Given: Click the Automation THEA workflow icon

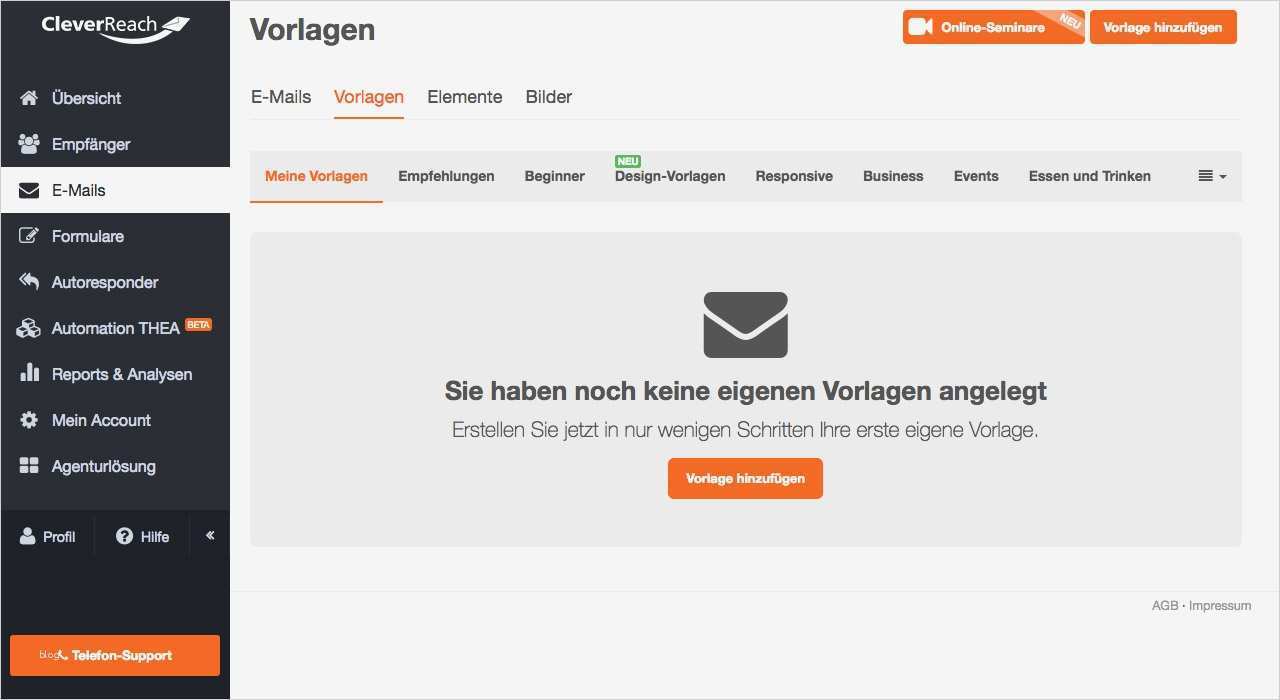Looking at the screenshot, I should click(28, 327).
